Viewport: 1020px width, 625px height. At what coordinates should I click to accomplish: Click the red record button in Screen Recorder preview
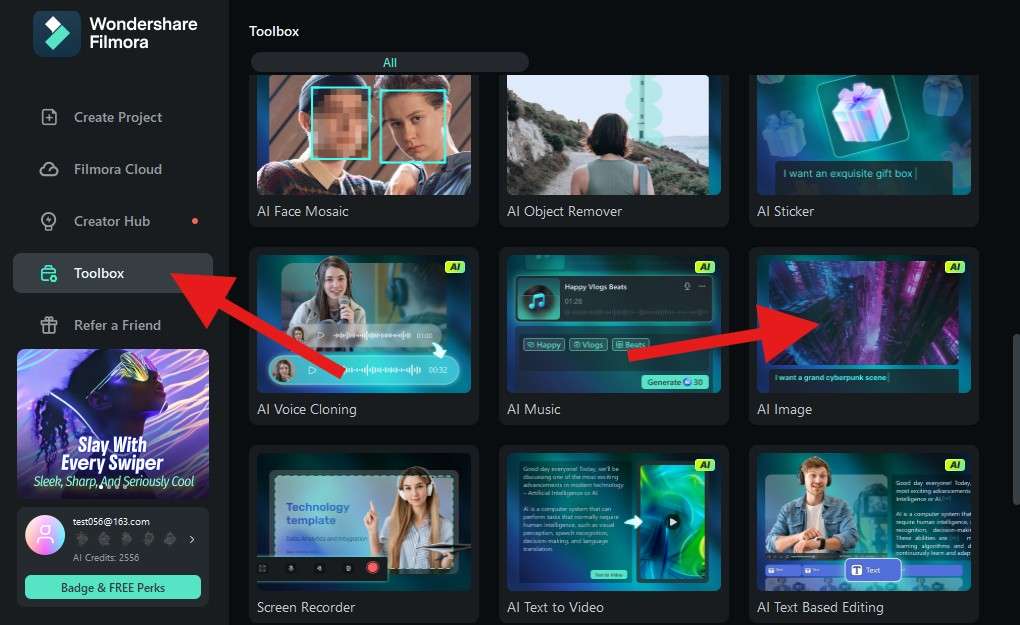click(373, 568)
